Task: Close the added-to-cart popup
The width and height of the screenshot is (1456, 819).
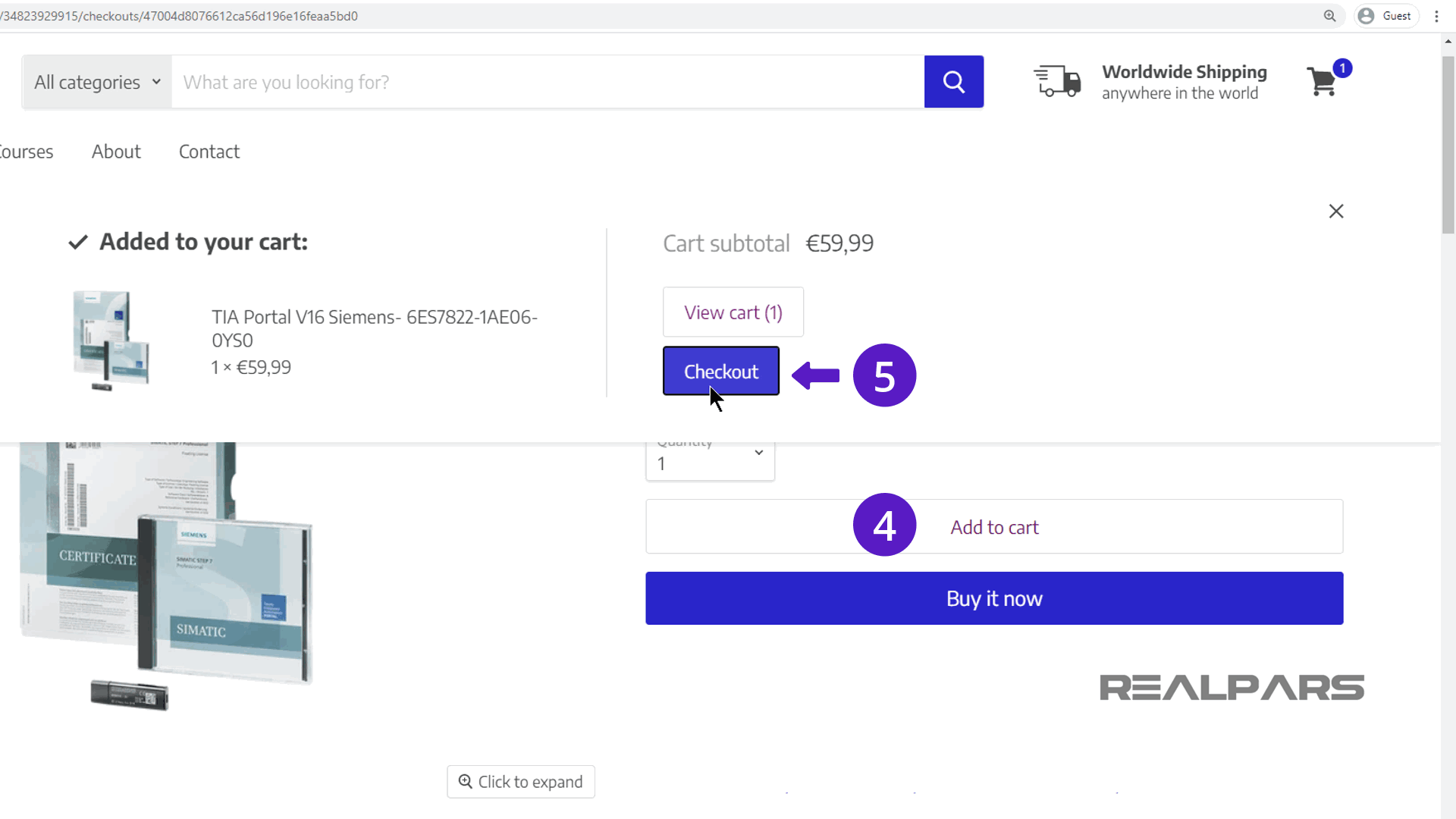Action: pos(1336,212)
